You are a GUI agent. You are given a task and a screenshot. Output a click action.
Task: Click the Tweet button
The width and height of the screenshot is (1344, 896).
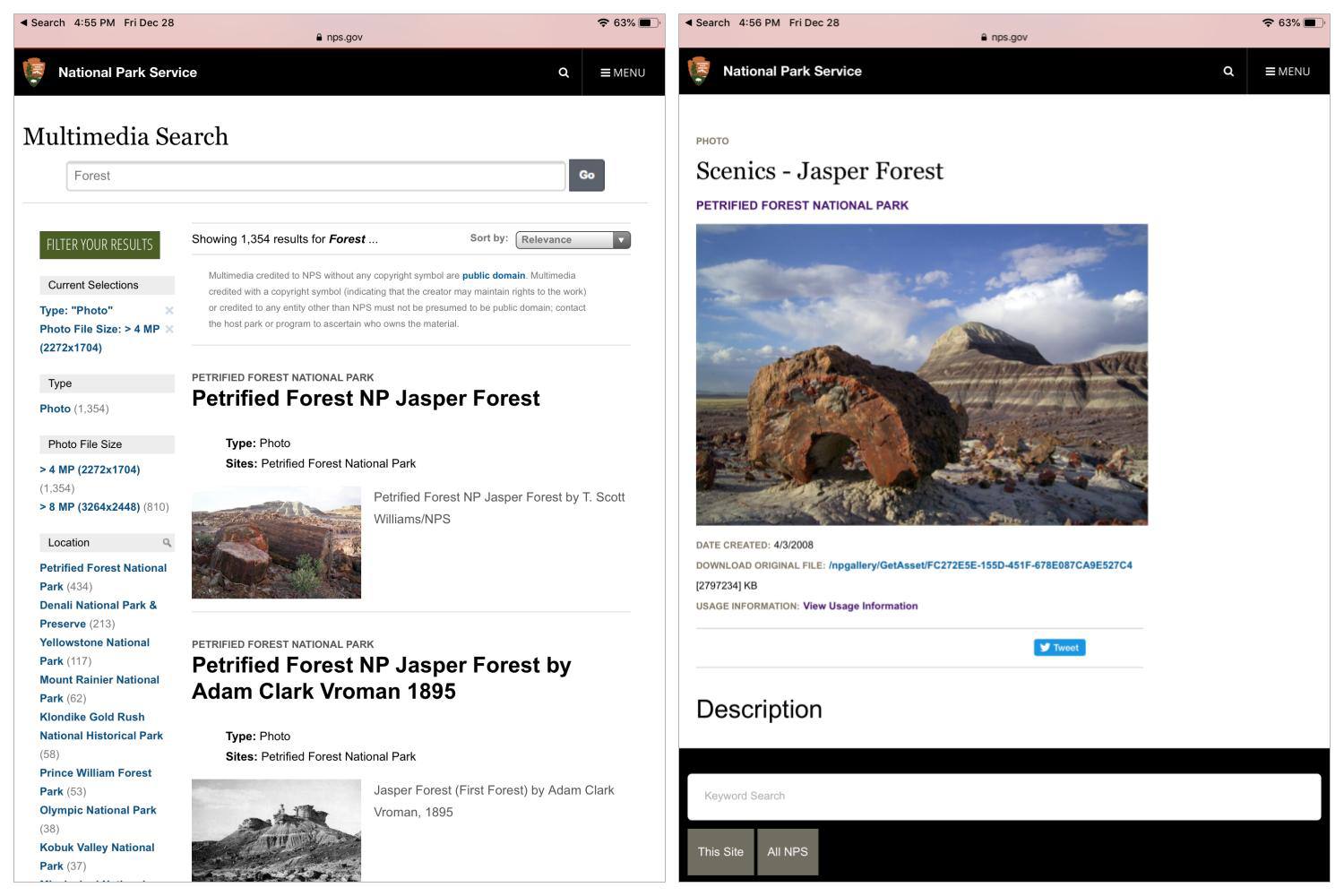pos(1059,648)
